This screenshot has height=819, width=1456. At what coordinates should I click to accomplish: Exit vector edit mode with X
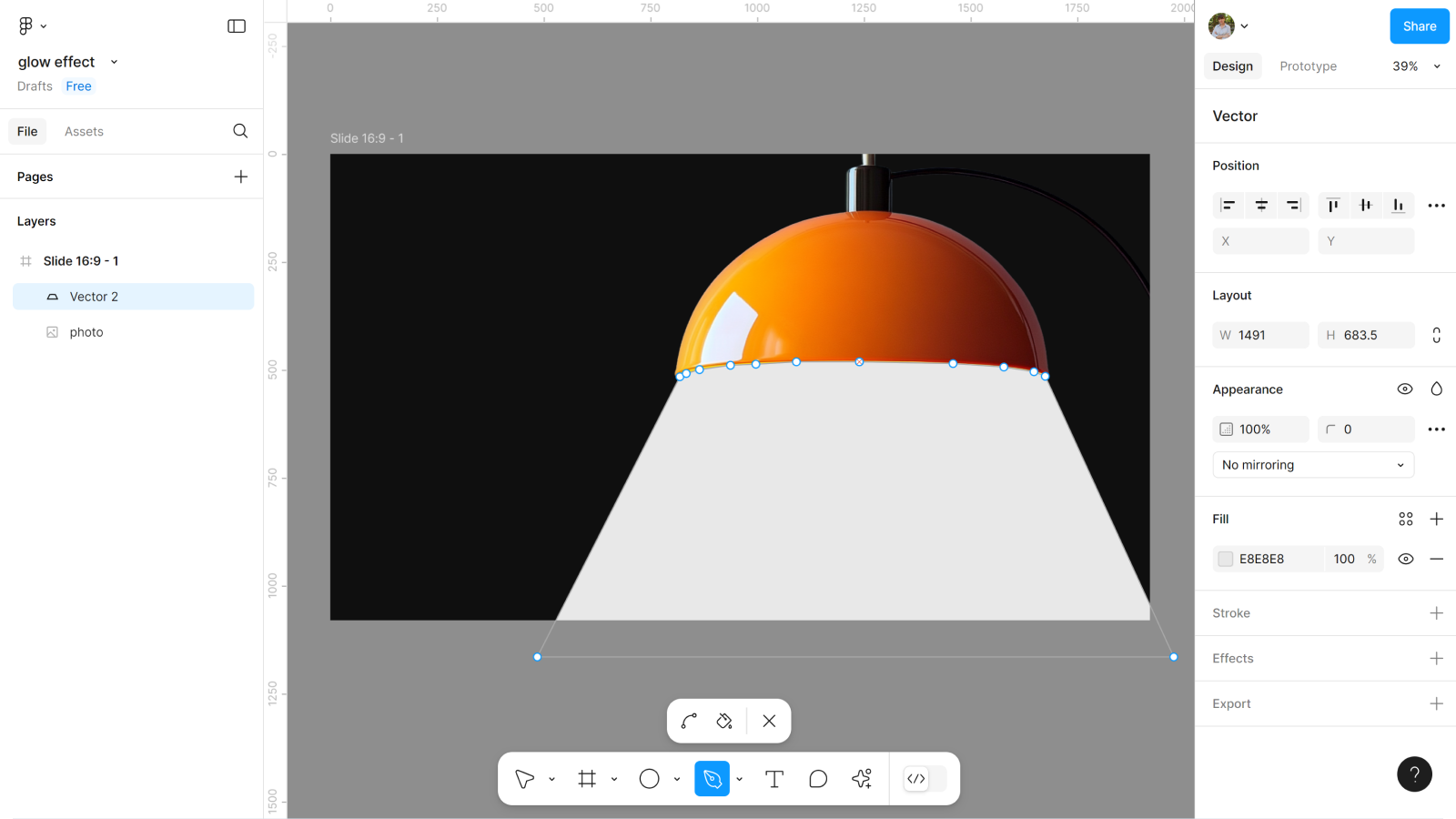769,721
